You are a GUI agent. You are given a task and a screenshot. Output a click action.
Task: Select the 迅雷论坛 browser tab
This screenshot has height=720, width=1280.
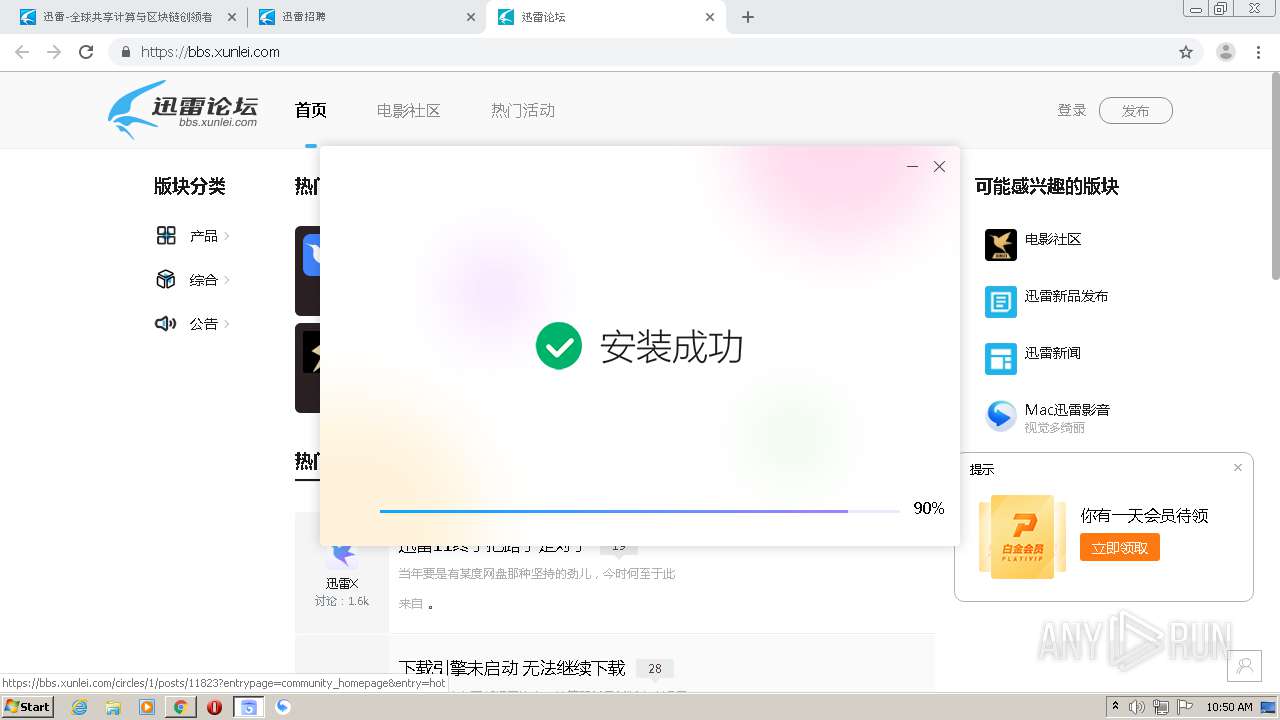(x=606, y=17)
